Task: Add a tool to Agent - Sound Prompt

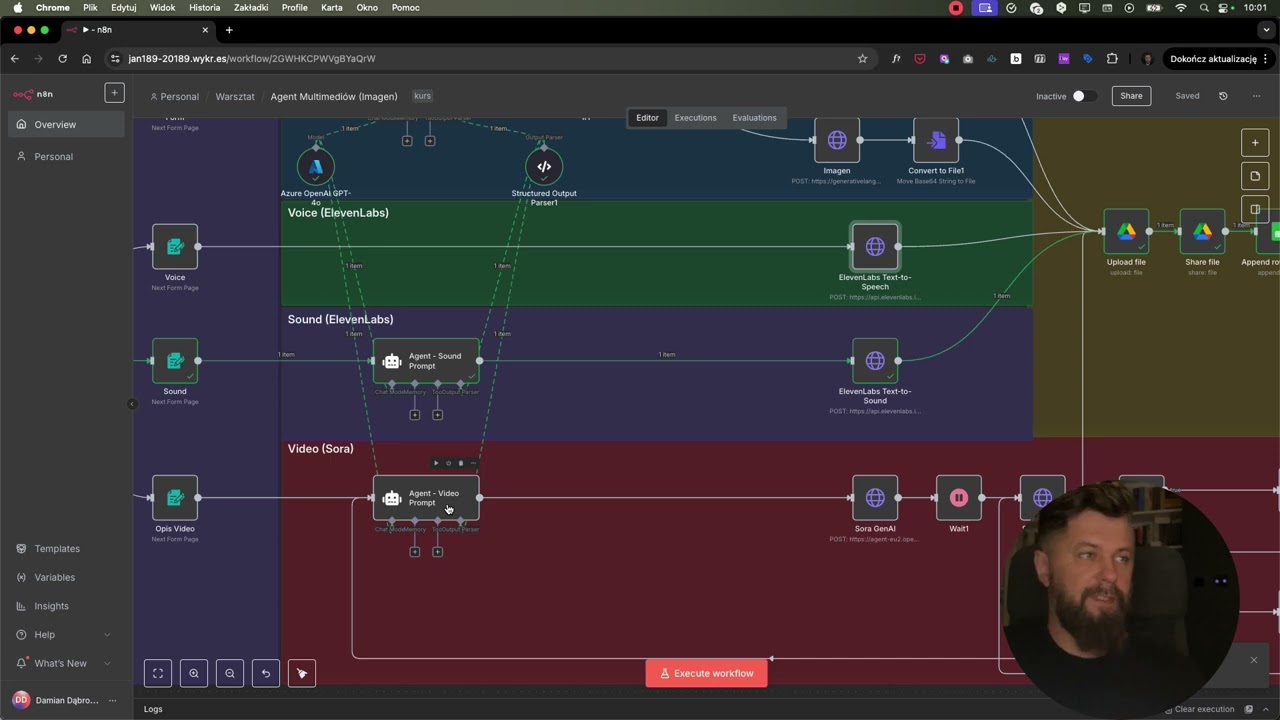Action: [437, 415]
